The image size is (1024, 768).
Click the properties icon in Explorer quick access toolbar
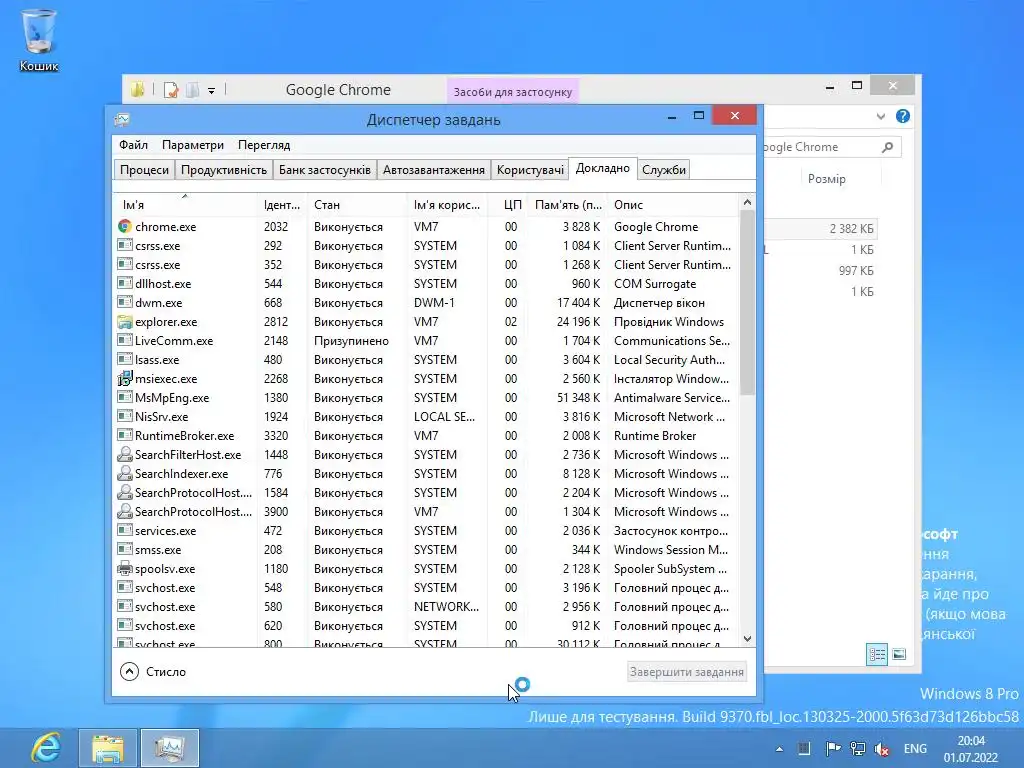(x=171, y=89)
